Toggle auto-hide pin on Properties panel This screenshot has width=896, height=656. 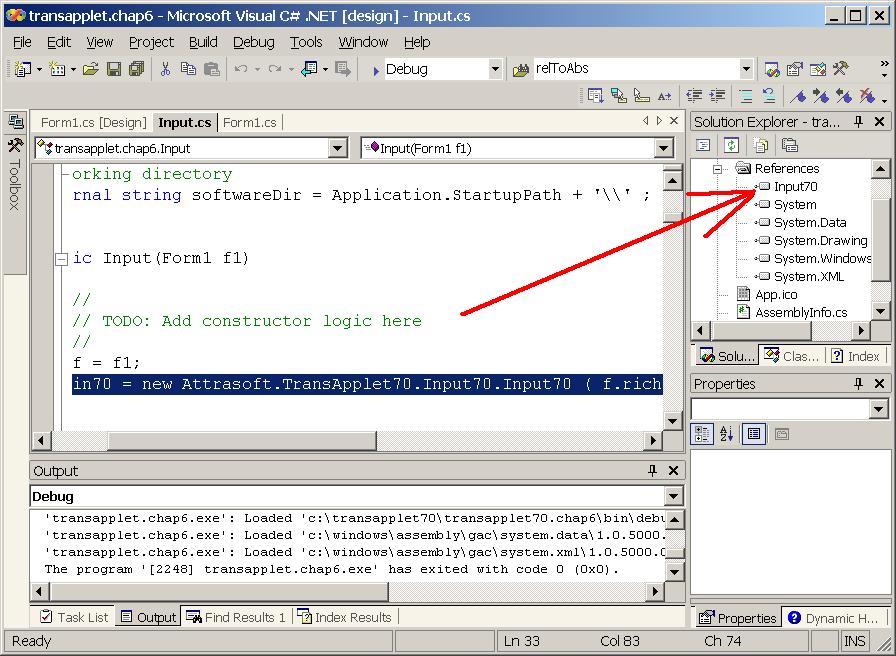click(x=858, y=384)
